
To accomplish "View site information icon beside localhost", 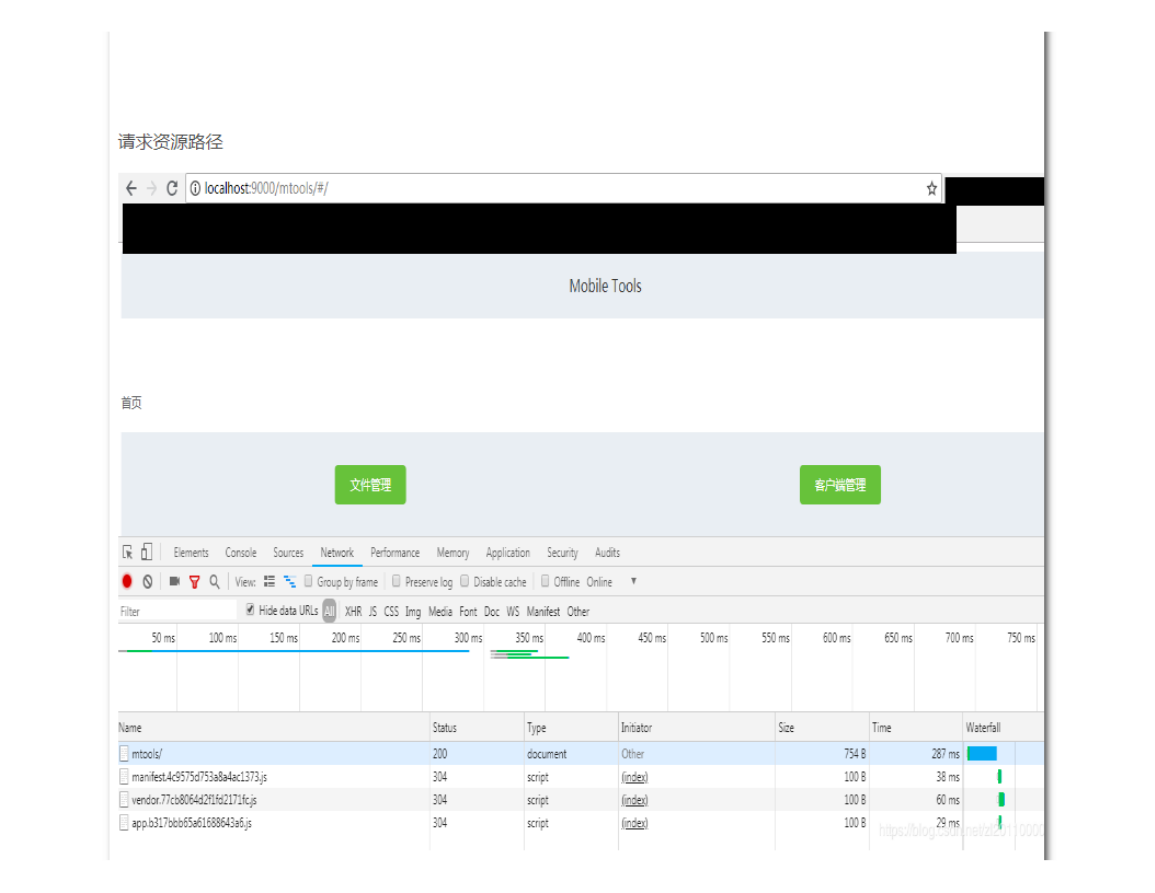I will pos(195,189).
